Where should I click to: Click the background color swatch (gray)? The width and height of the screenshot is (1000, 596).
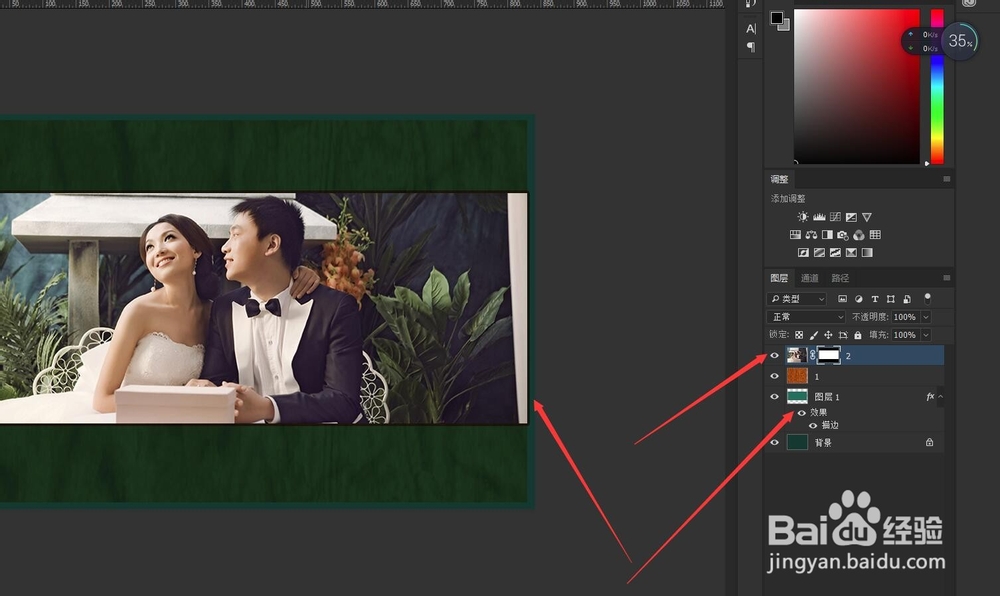click(x=785, y=26)
